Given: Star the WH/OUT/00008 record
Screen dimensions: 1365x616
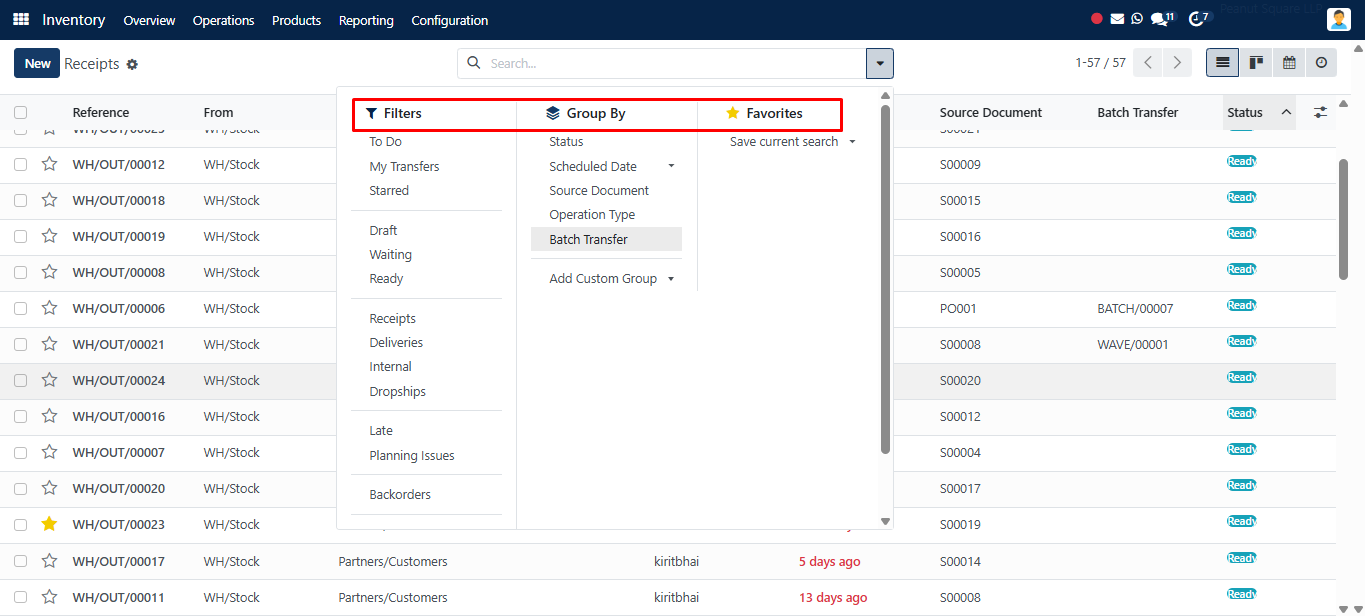Looking at the screenshot, I should (49, 272).
